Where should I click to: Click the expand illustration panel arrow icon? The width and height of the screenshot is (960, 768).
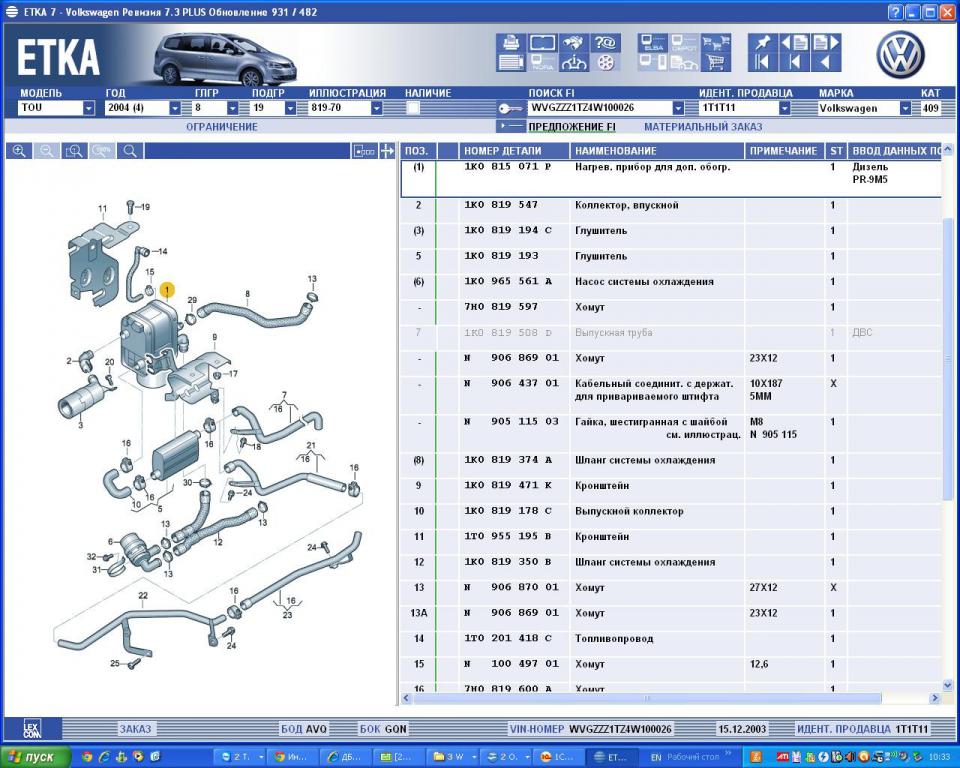(x=387, y=151)
